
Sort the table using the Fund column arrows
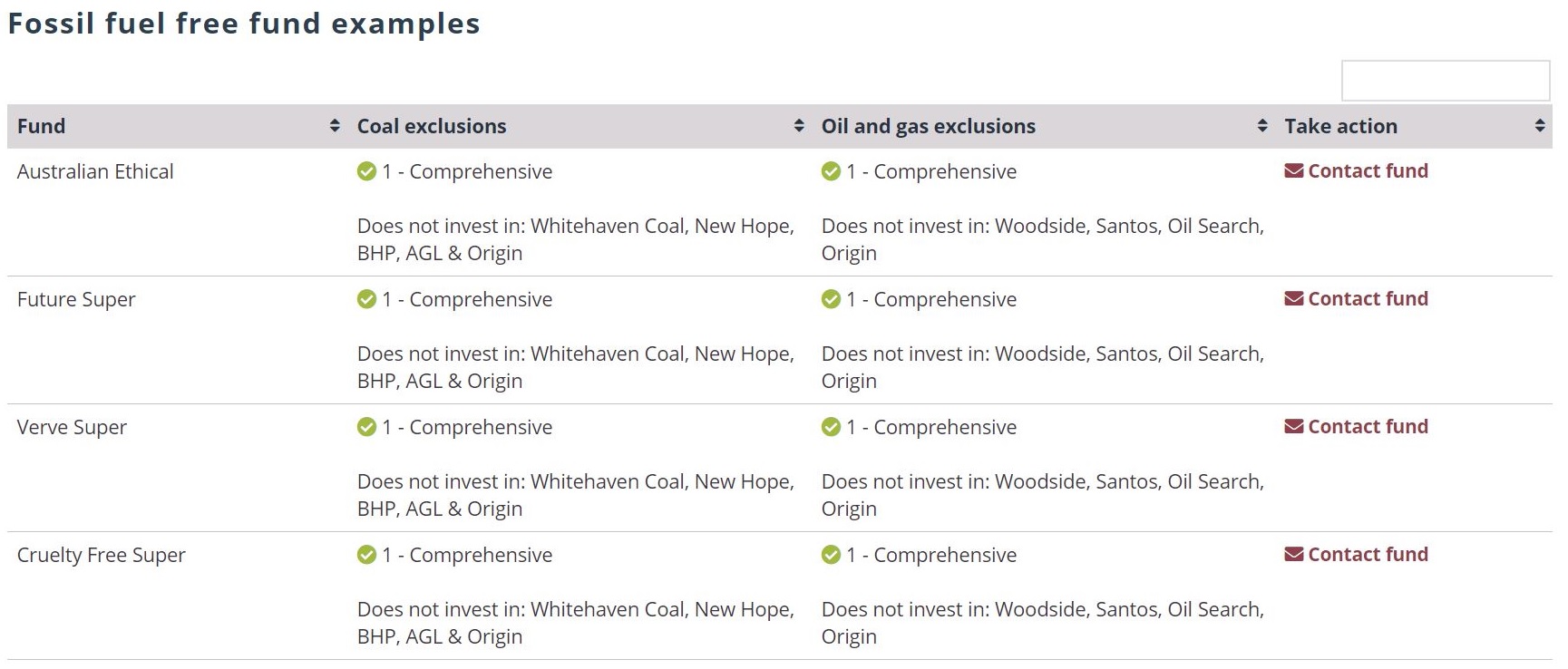pyautogui.click(x=335, y=126)
